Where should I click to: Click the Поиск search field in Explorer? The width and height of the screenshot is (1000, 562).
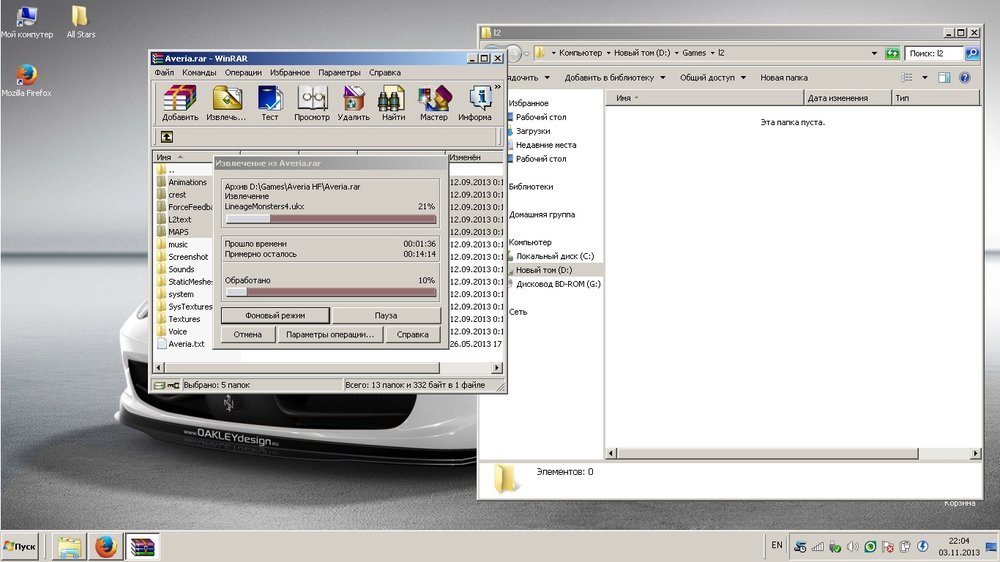[x=935, y=53]
